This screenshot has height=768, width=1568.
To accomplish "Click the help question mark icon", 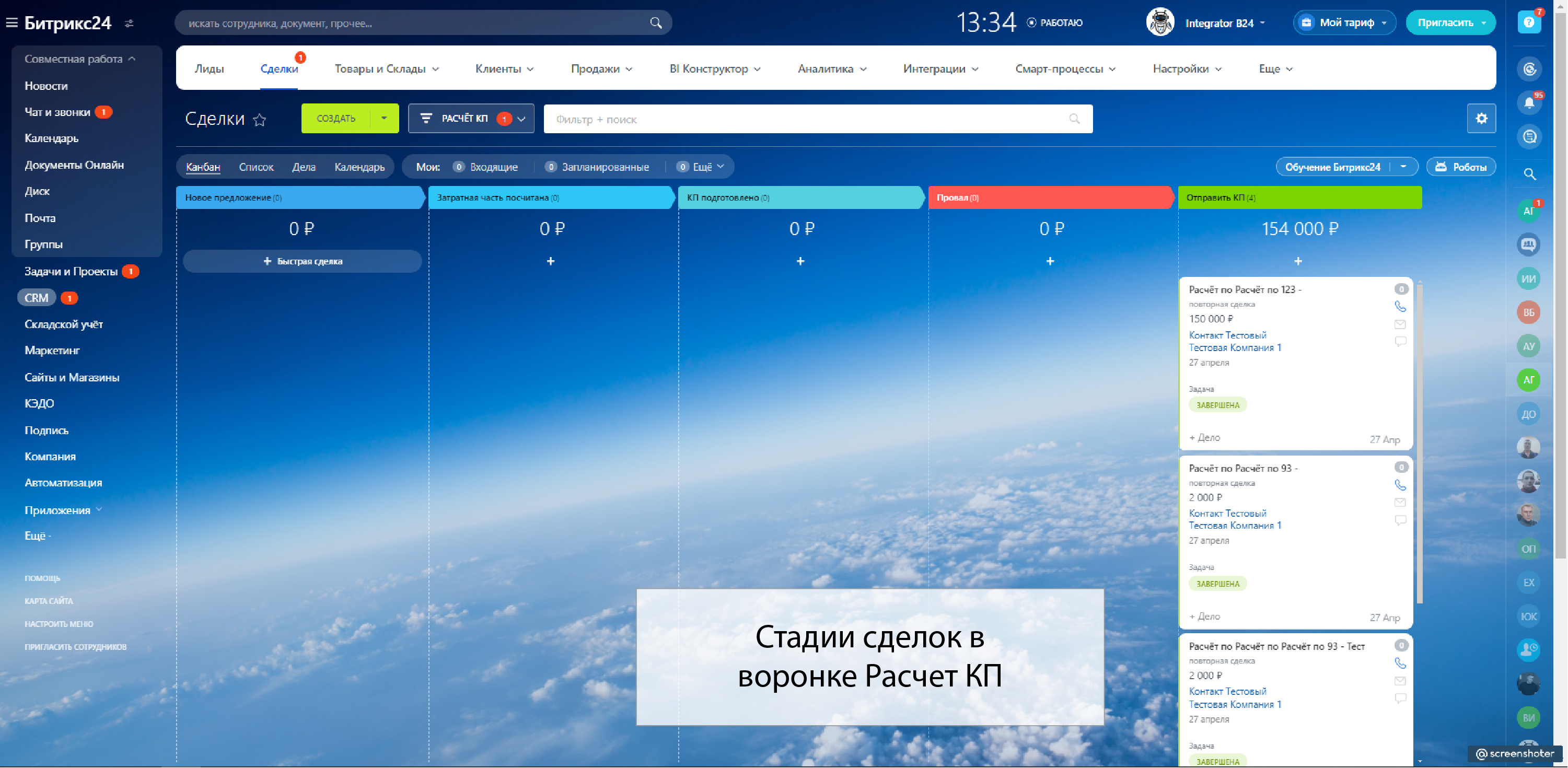I will pyautogui.click(x=1528, y=23).
